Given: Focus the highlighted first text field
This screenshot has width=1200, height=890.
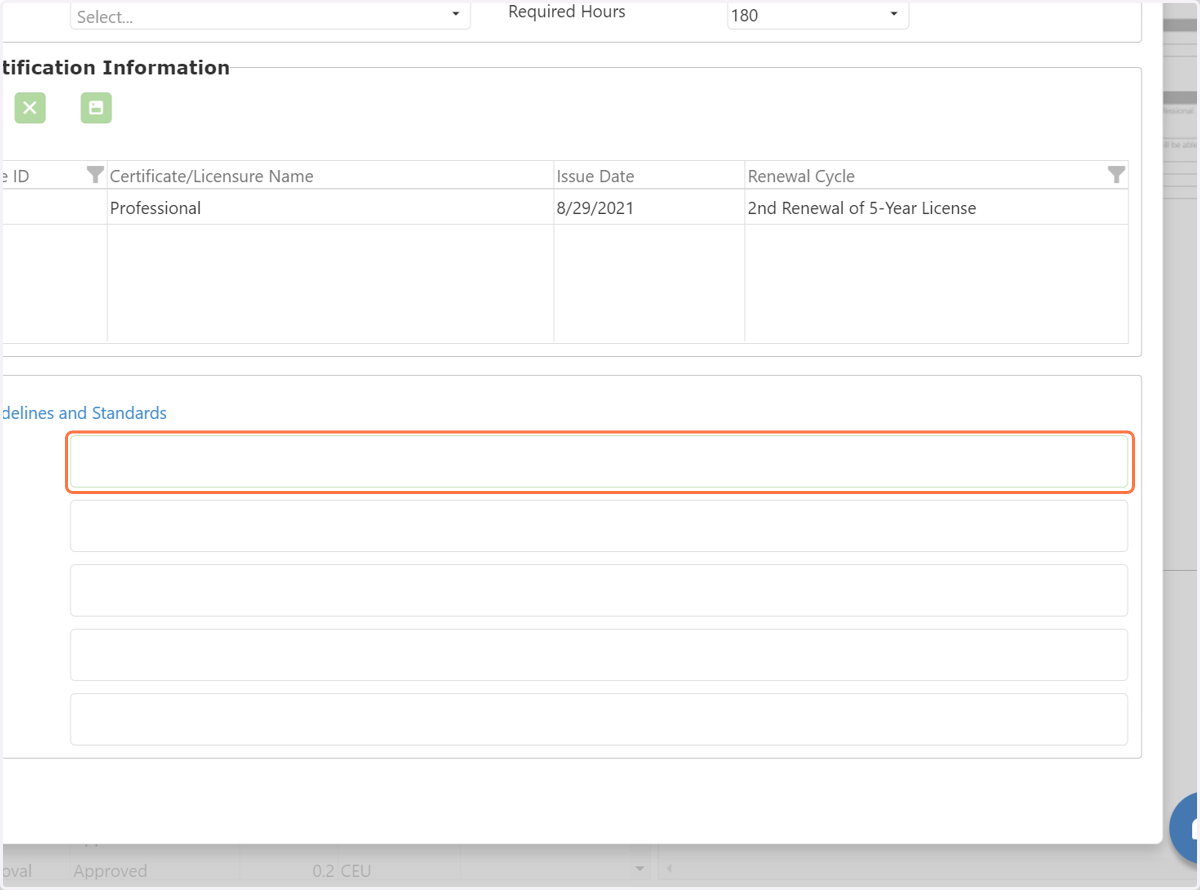Looking at the screenshot, I should click(x=599, y=462).
